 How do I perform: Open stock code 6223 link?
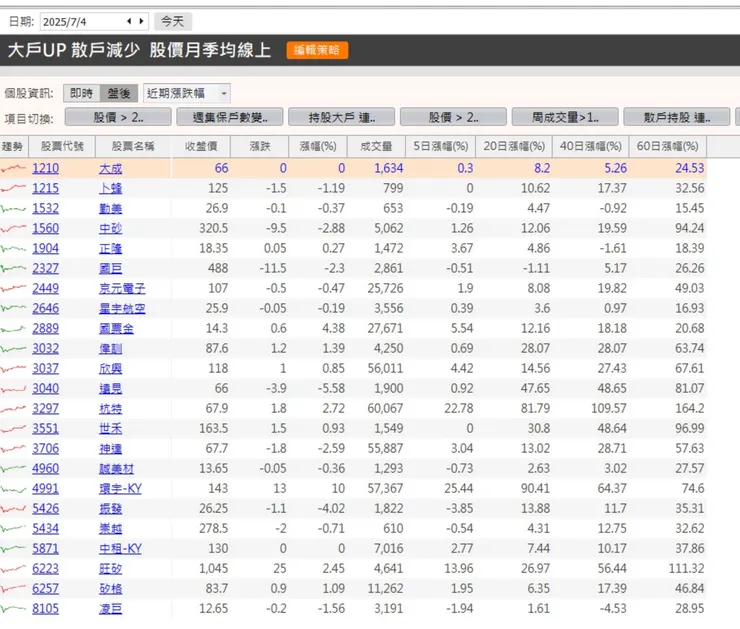pyautogui.click(x=45, y=569)
